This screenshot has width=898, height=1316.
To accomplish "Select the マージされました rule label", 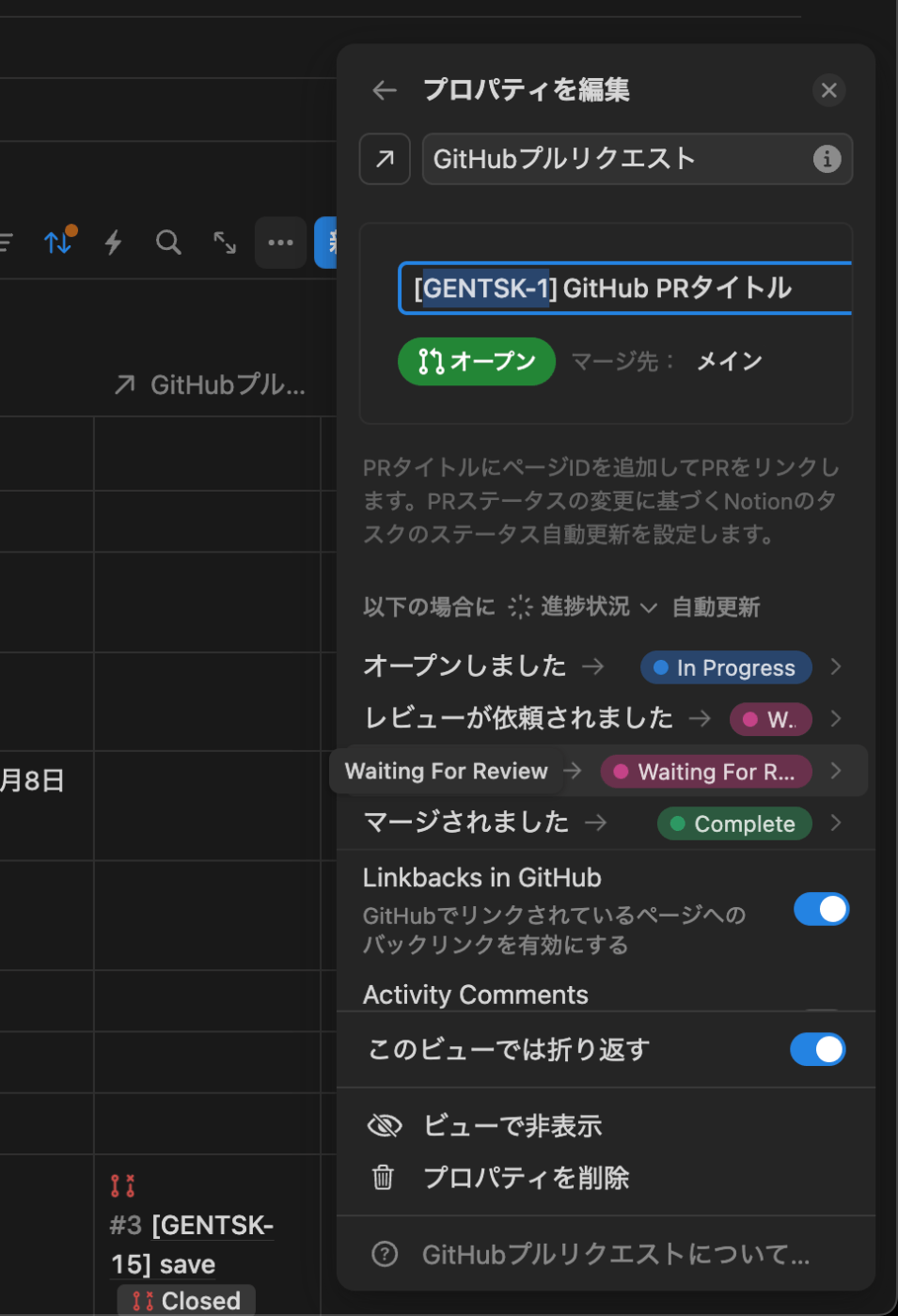I will (465, 822).
